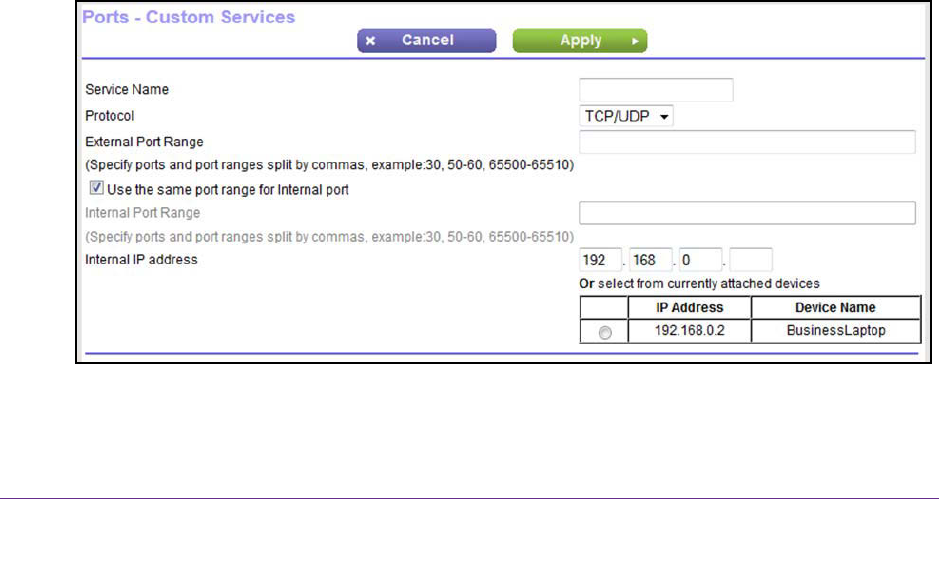This screenshot has width=939, height=568.
Task: Click the second IP octet field showing 168
Action: pos(650,260)
